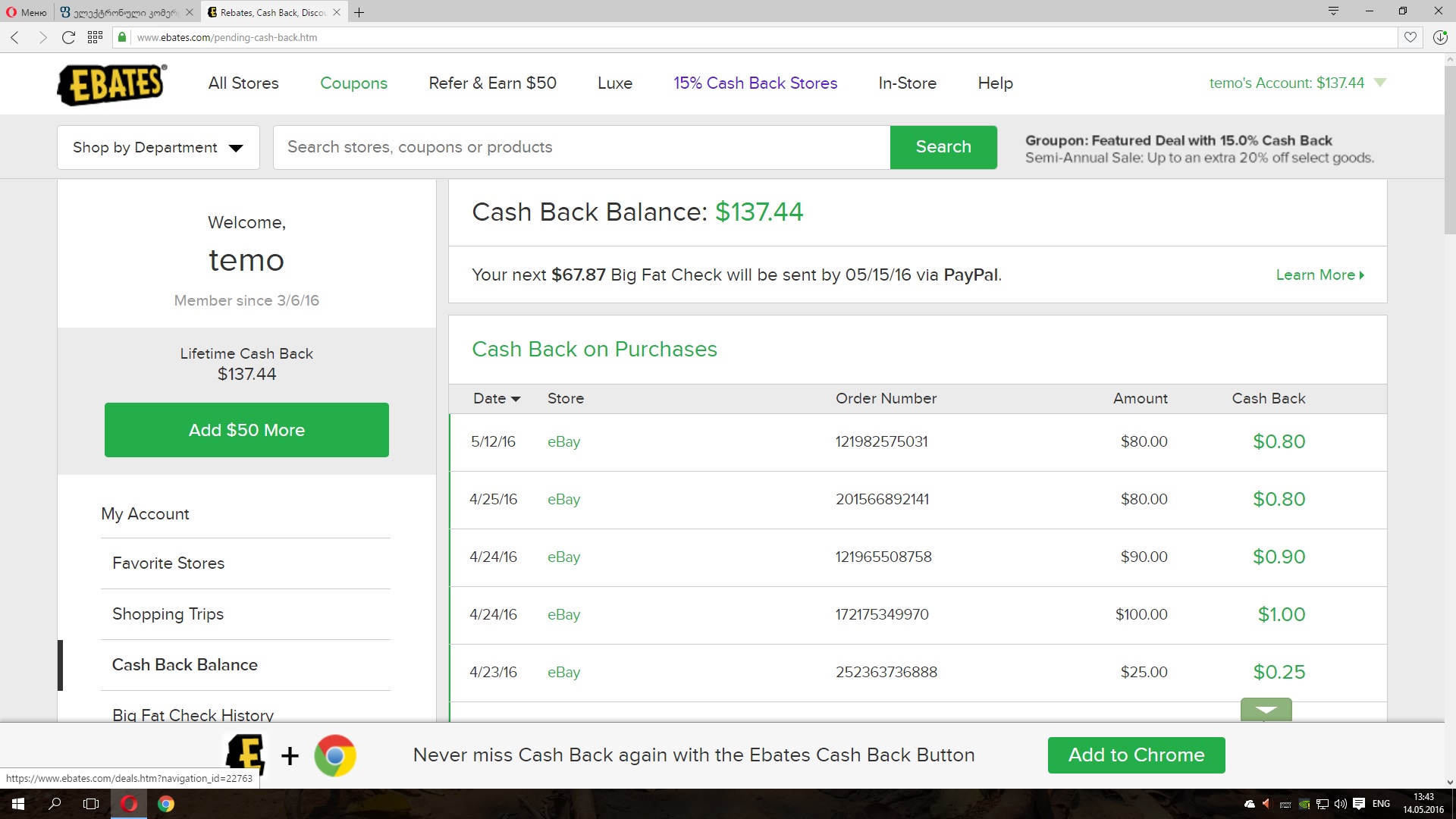Open the Learn More link
1456x819 pixels.
coord(1319,275)
